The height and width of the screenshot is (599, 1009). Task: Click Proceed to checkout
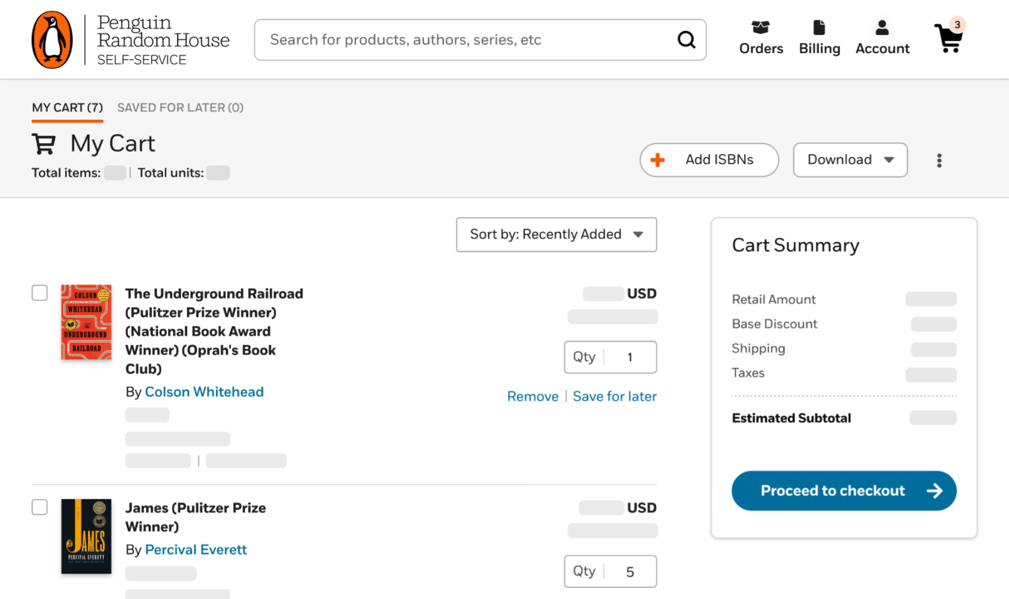click(844, 491)
